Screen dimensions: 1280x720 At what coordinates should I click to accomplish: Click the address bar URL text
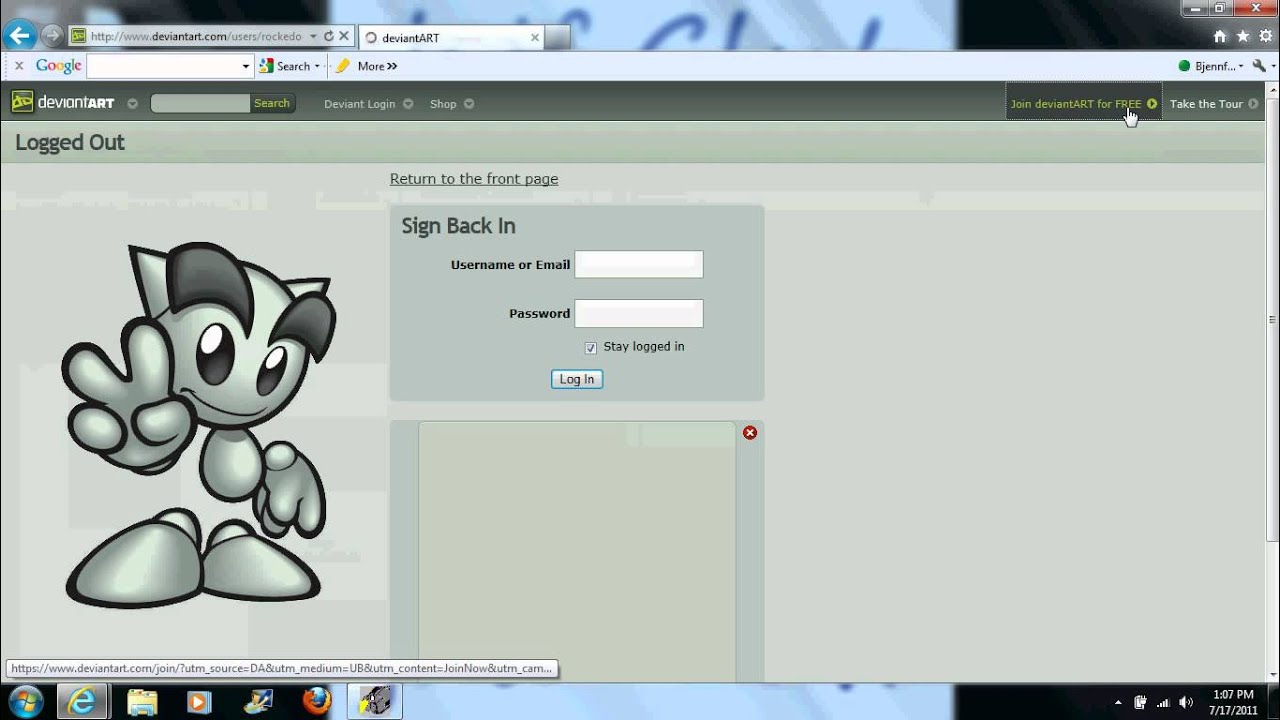196,36
